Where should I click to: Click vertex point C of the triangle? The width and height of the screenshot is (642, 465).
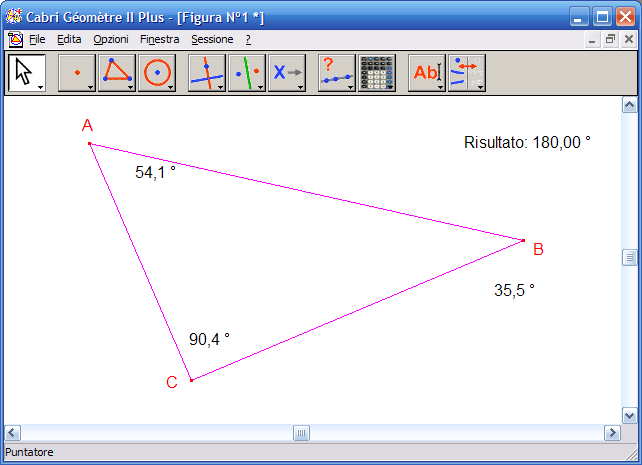(191, 380)
